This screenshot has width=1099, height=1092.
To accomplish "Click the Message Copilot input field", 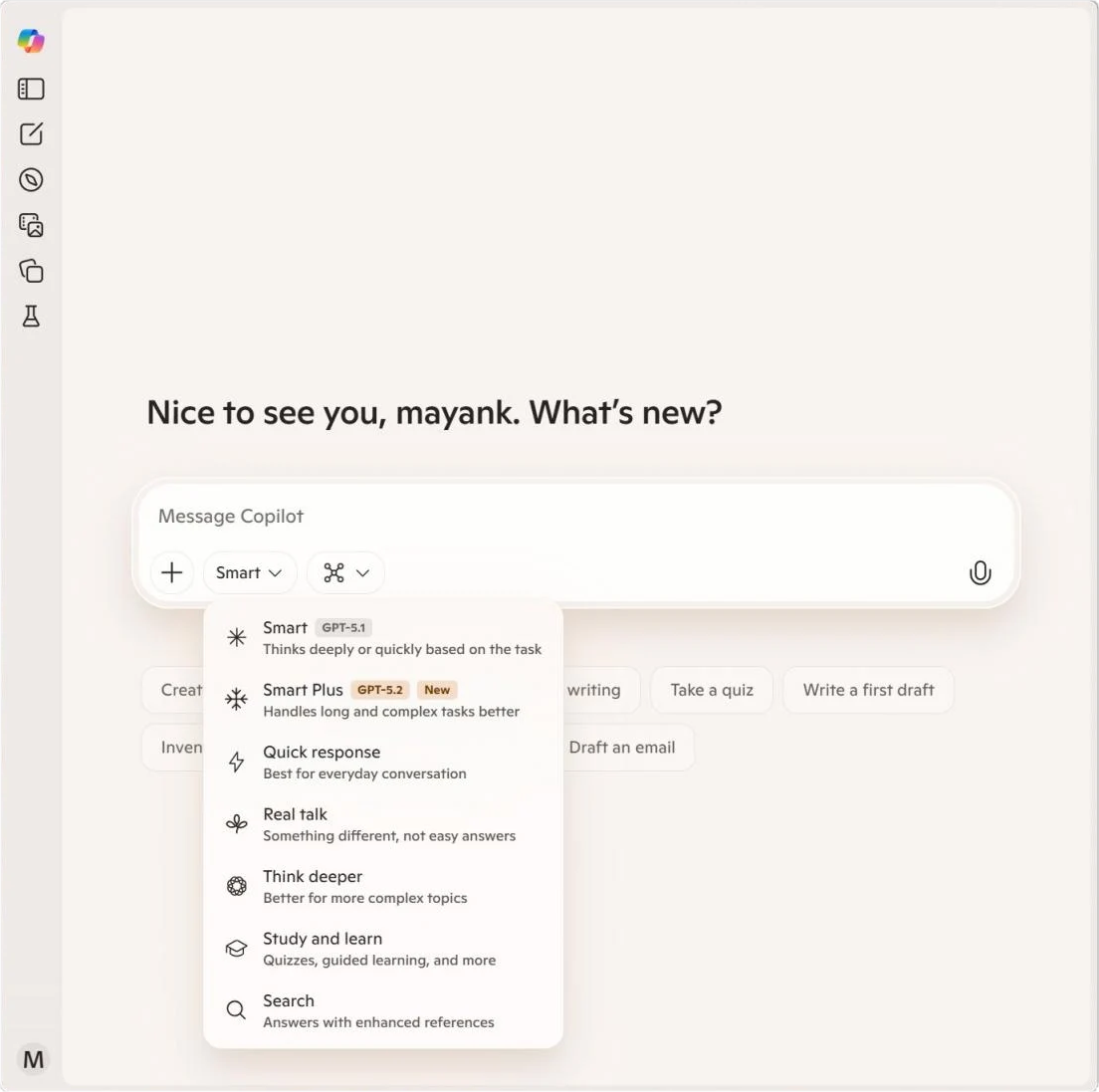I will 557,516.
